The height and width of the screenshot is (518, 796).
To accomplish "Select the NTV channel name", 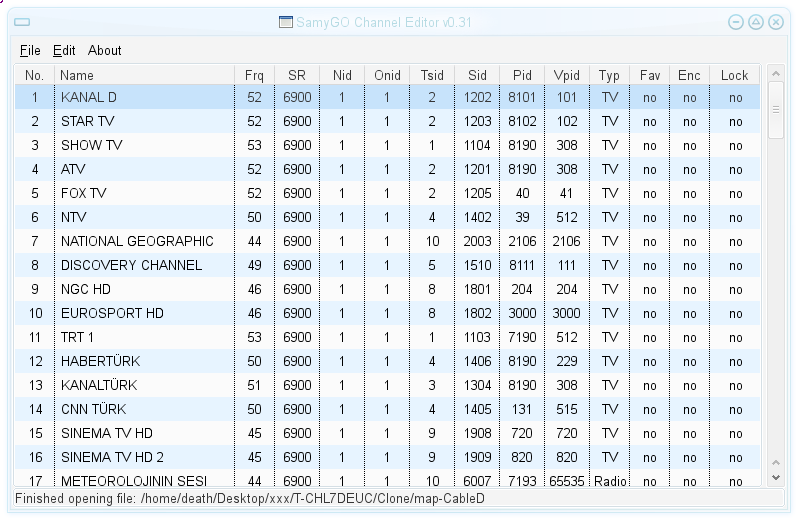I will (x=74, y=217).
